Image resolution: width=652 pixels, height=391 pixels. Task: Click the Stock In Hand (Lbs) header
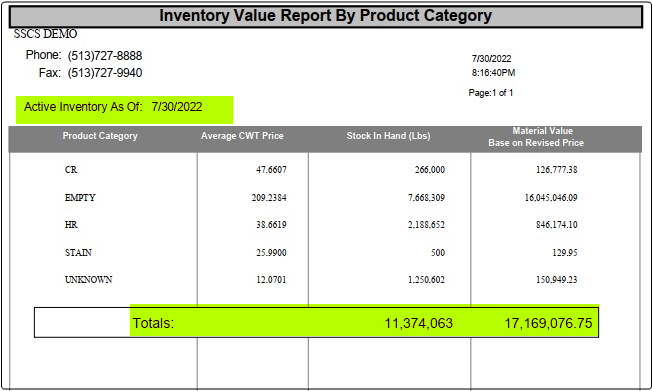tap(388, 136)
